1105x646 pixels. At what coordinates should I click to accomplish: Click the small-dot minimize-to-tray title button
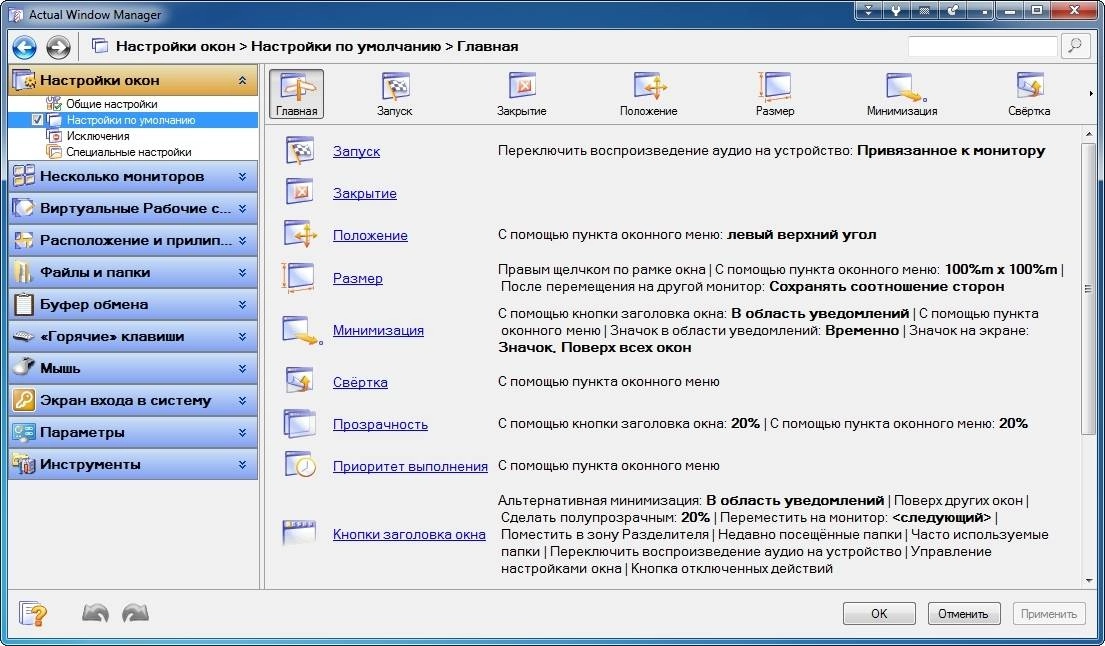pyautogui.click(x=981, y=10)
